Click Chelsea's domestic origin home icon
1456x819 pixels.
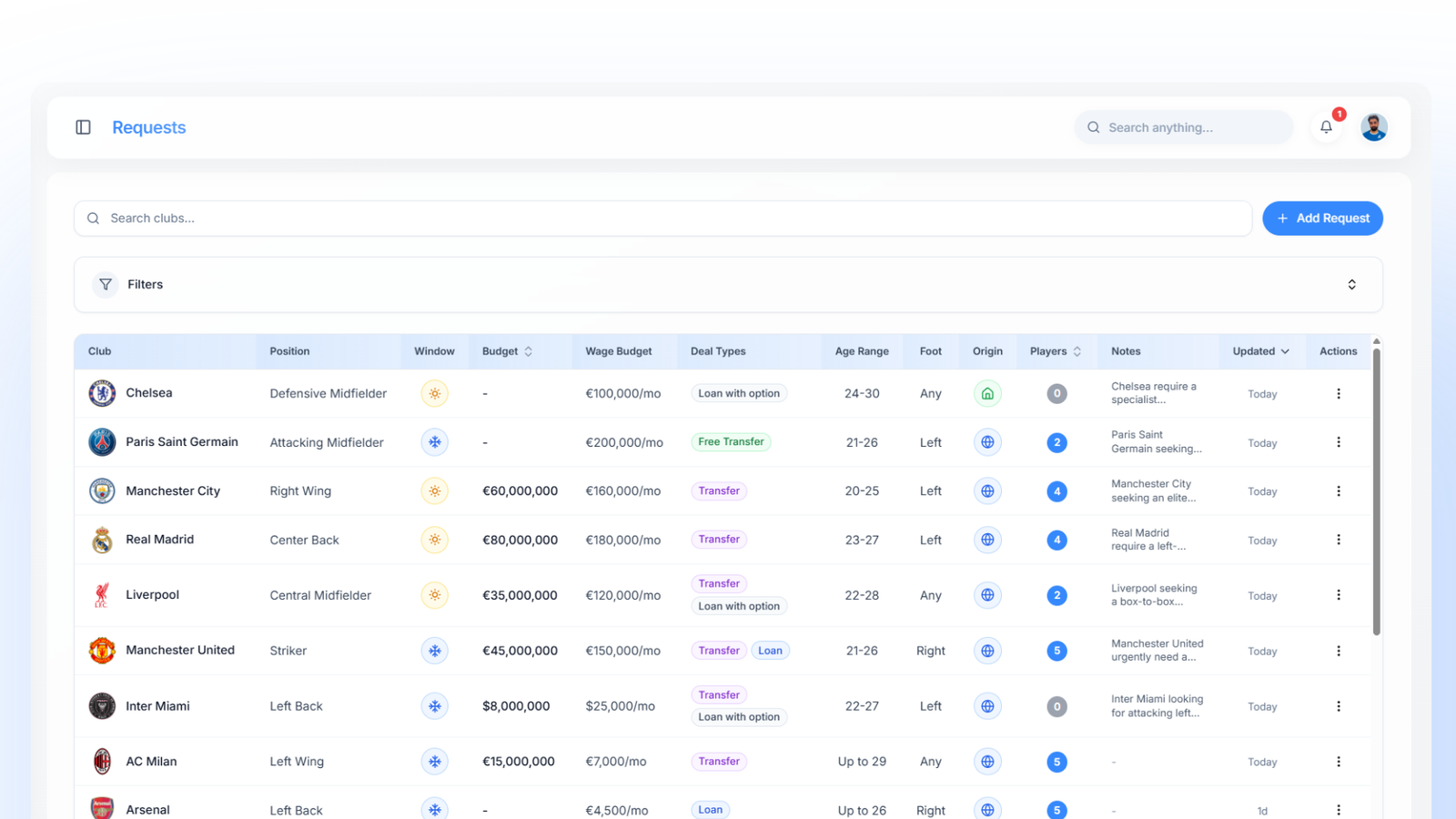click(x=987, y=394)
